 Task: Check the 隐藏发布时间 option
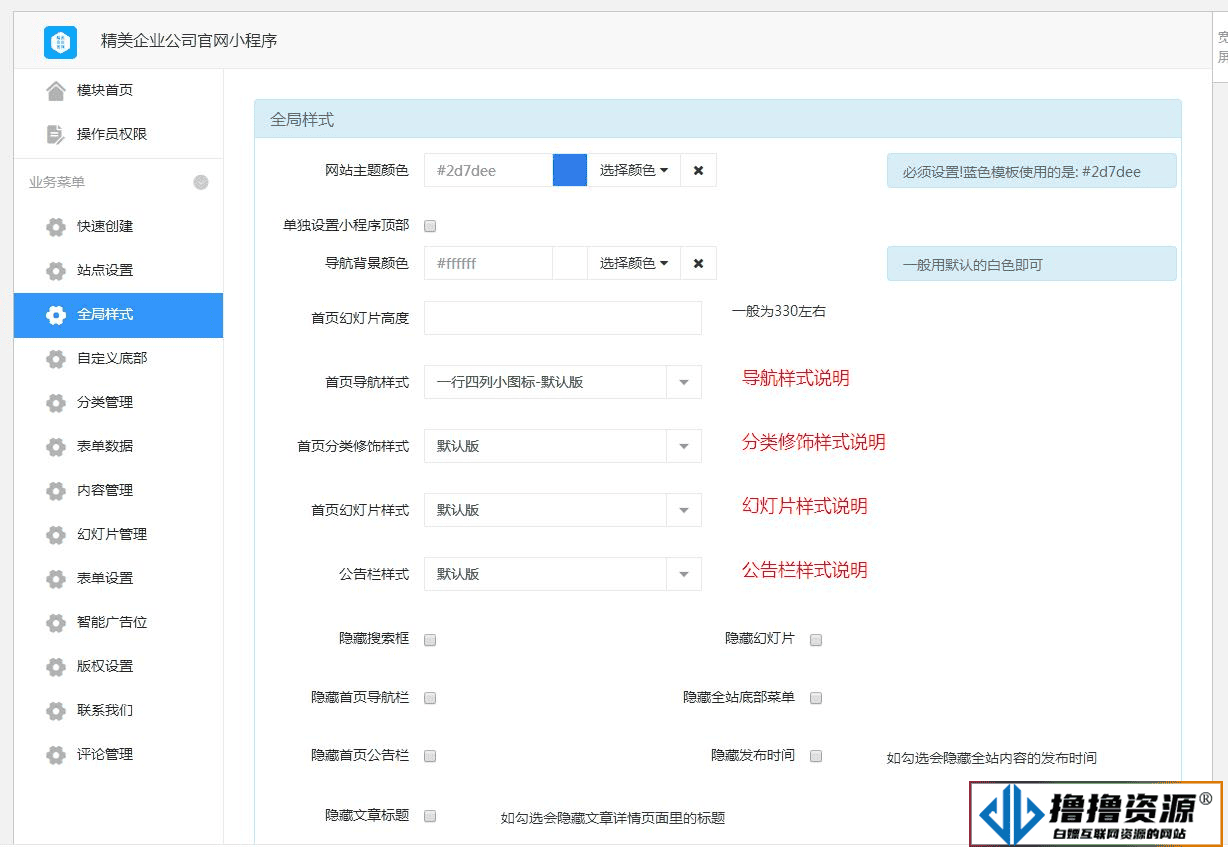[816, 756]
